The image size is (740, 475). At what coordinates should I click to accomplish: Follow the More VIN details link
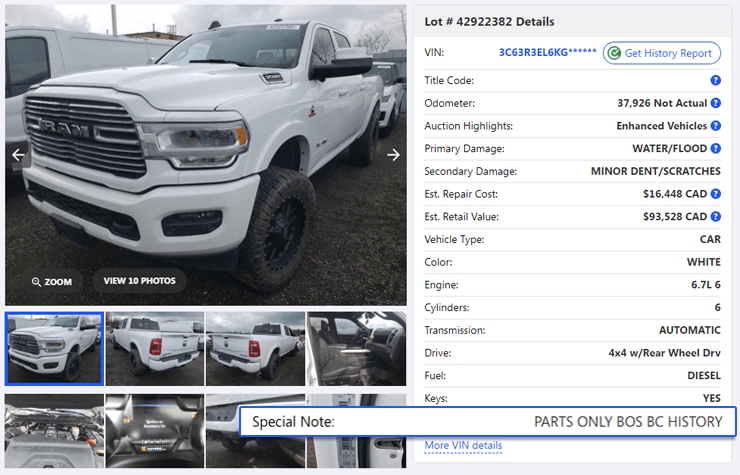pyautogui.click(x=463, y=445)
